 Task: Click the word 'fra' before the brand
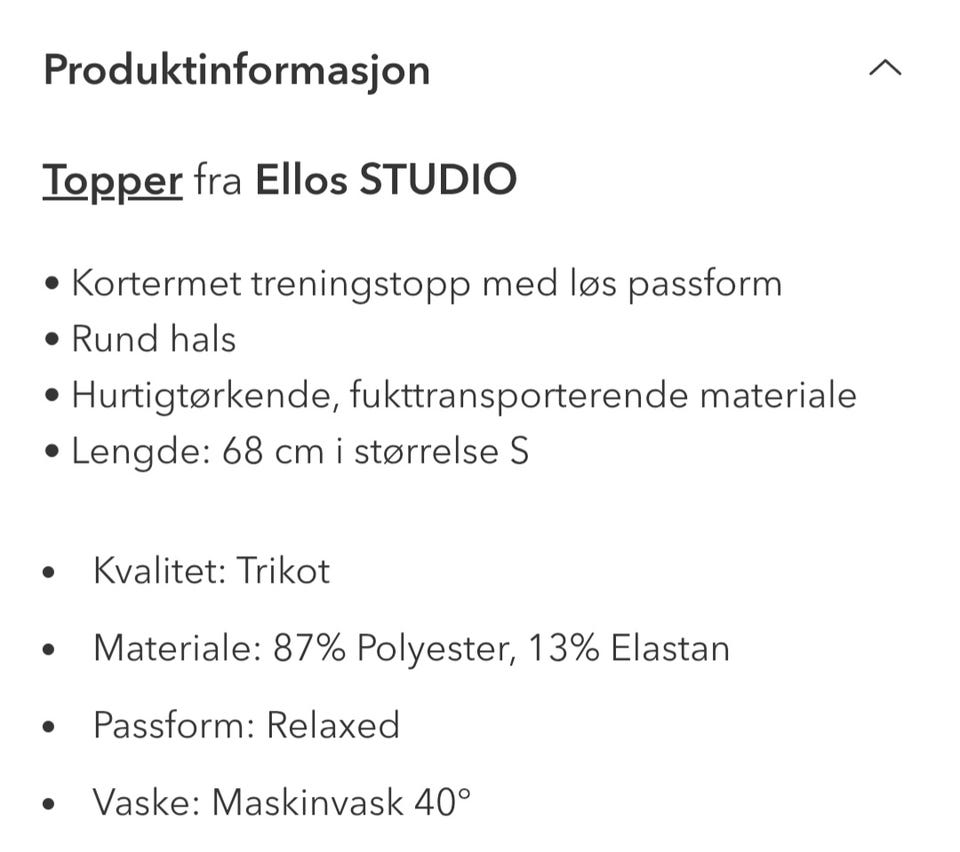tap(218, 181)
